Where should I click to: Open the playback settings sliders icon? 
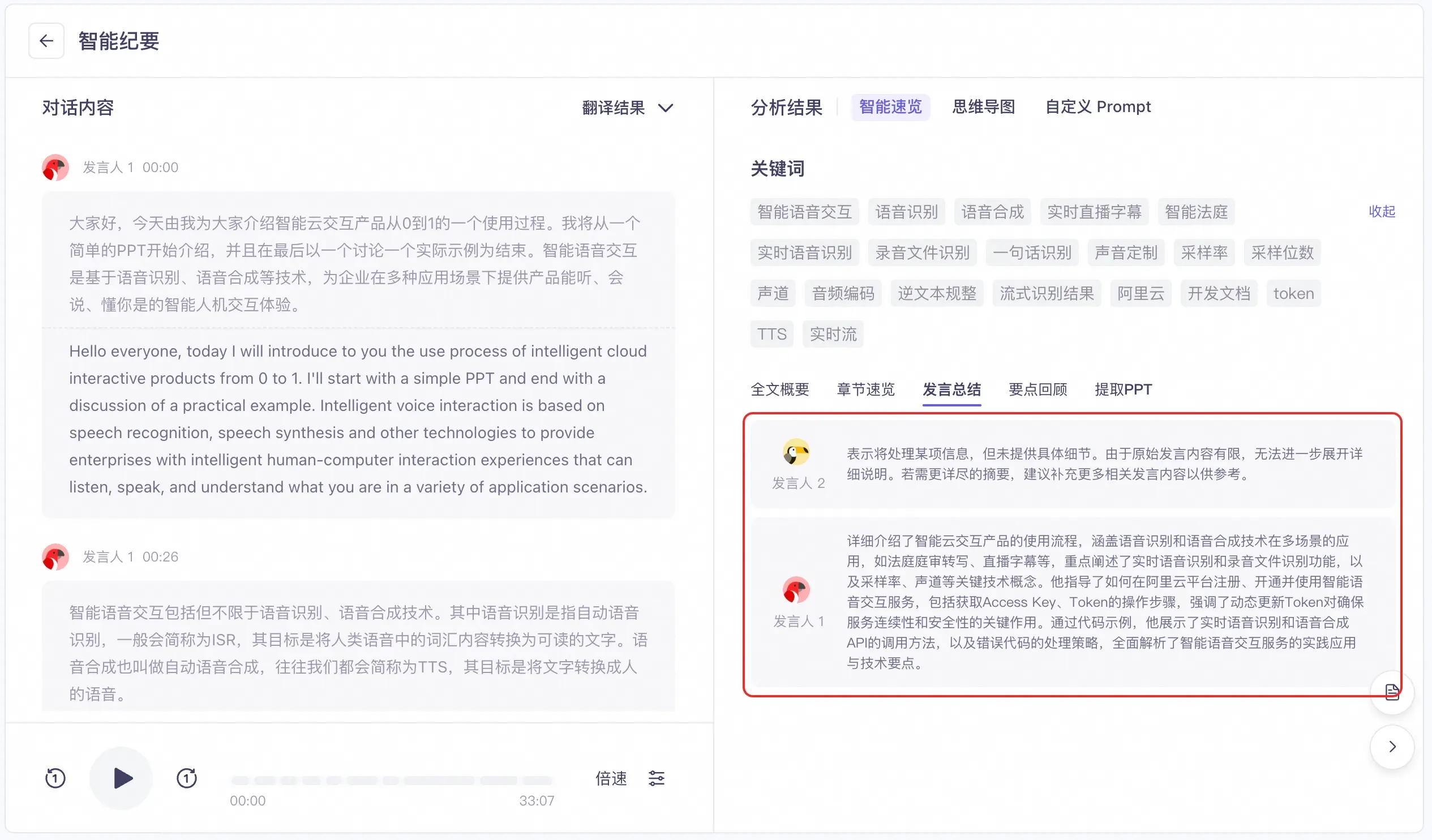657,778
